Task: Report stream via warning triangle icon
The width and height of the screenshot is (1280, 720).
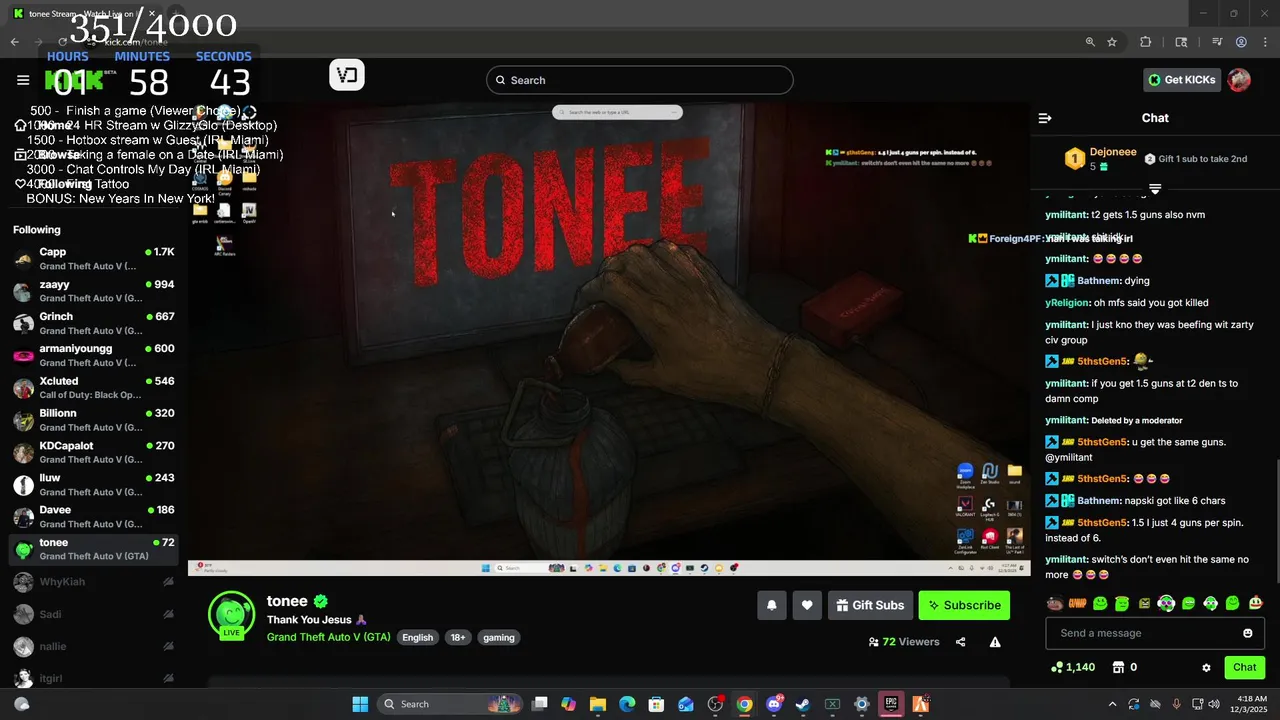Action: (995, 642)
